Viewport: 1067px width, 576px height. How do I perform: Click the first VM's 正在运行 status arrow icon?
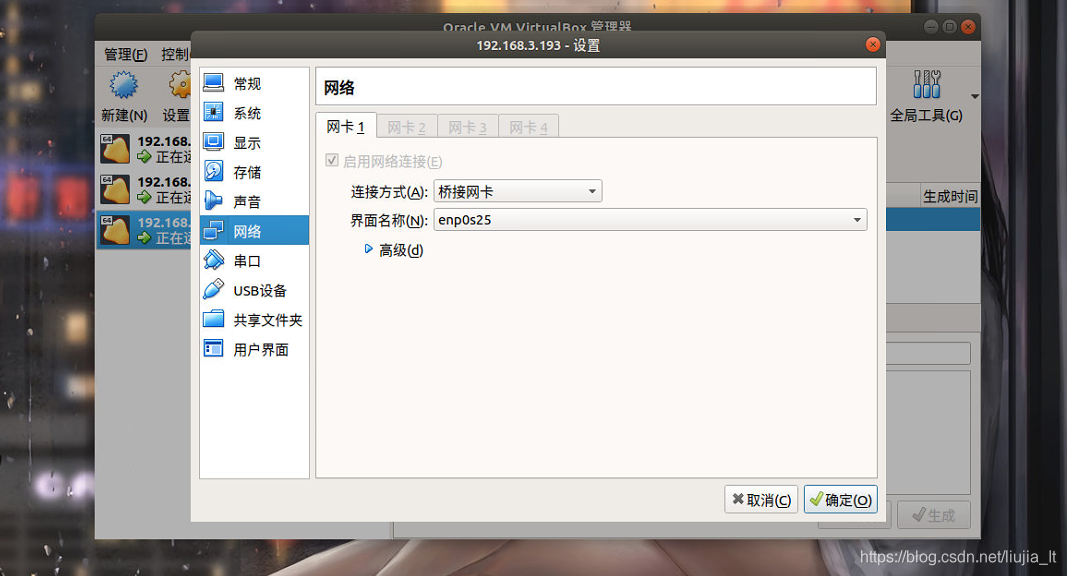coord(144,157)
